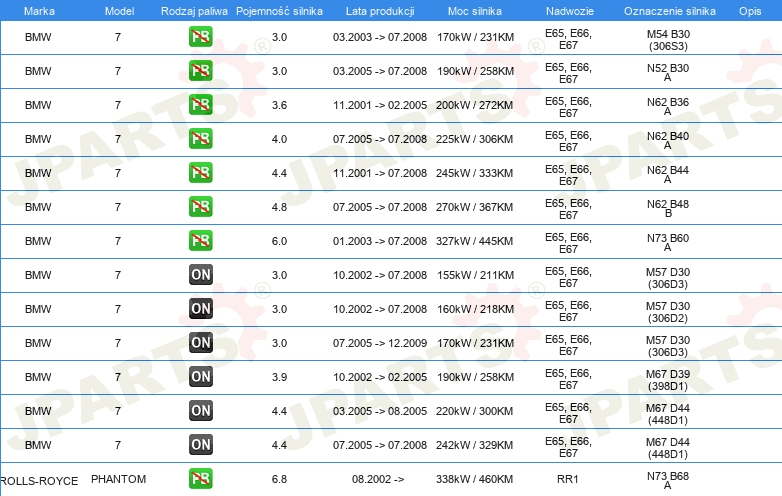Viewport: 782px width, 496px height.
Task: Select production dates 07.2005 -> 12.2009
Action: click(380, 343)
